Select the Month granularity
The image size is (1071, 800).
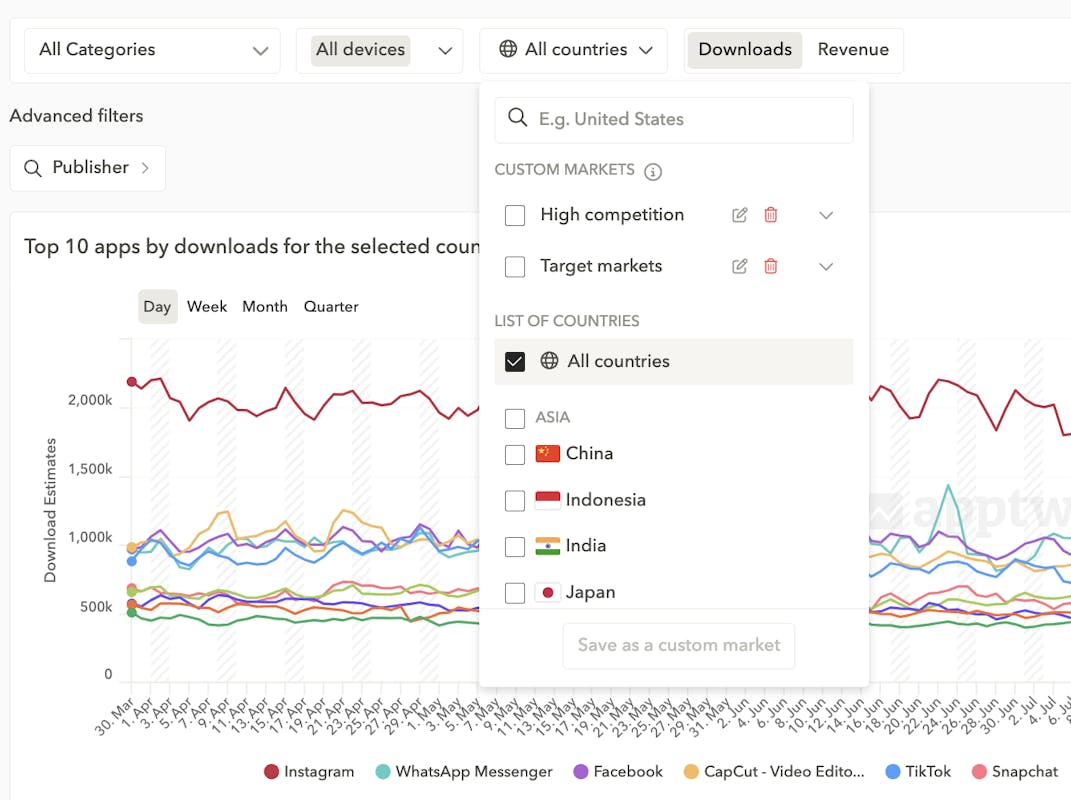point(265,307)
